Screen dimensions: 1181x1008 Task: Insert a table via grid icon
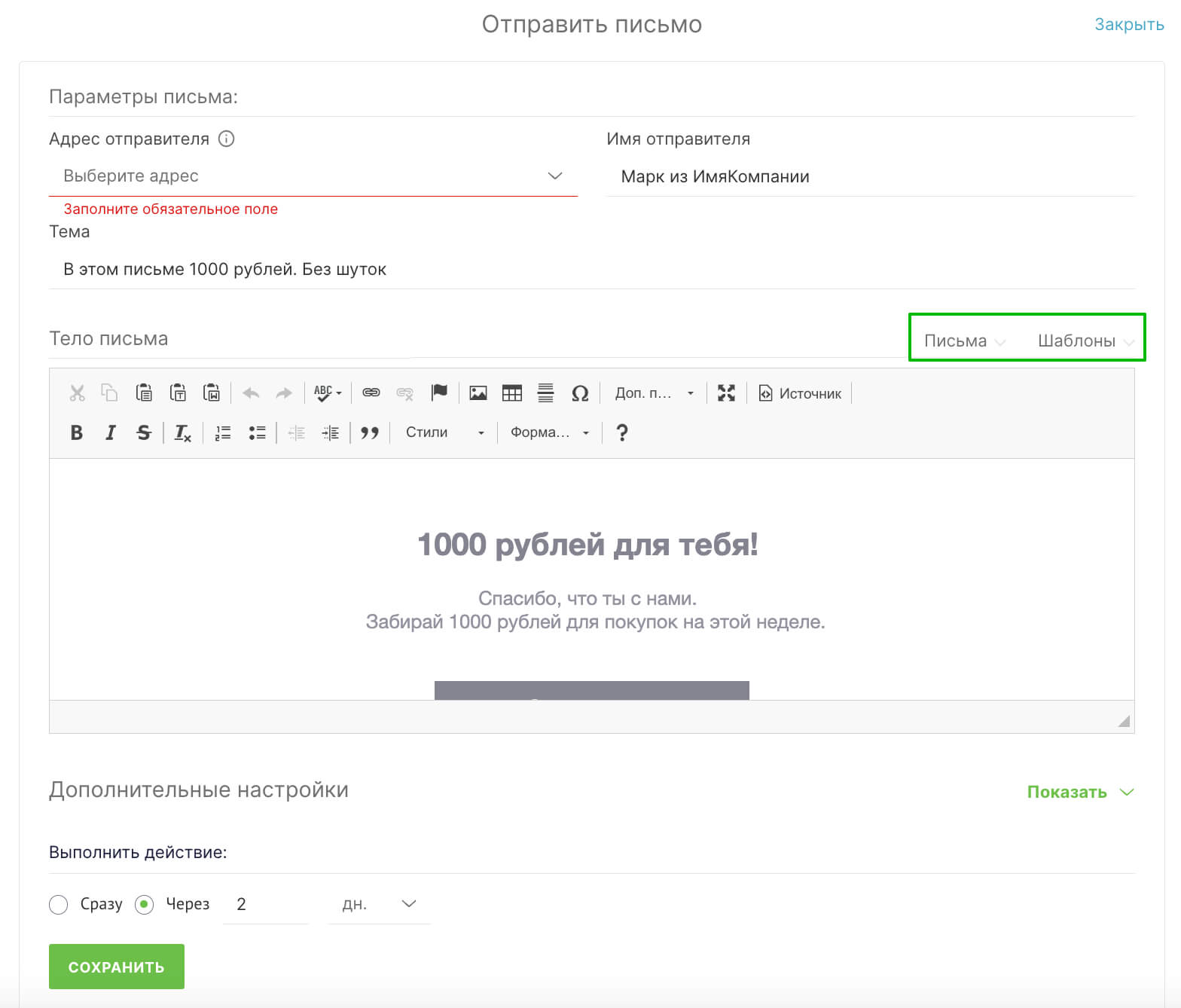tap(512, 393)
